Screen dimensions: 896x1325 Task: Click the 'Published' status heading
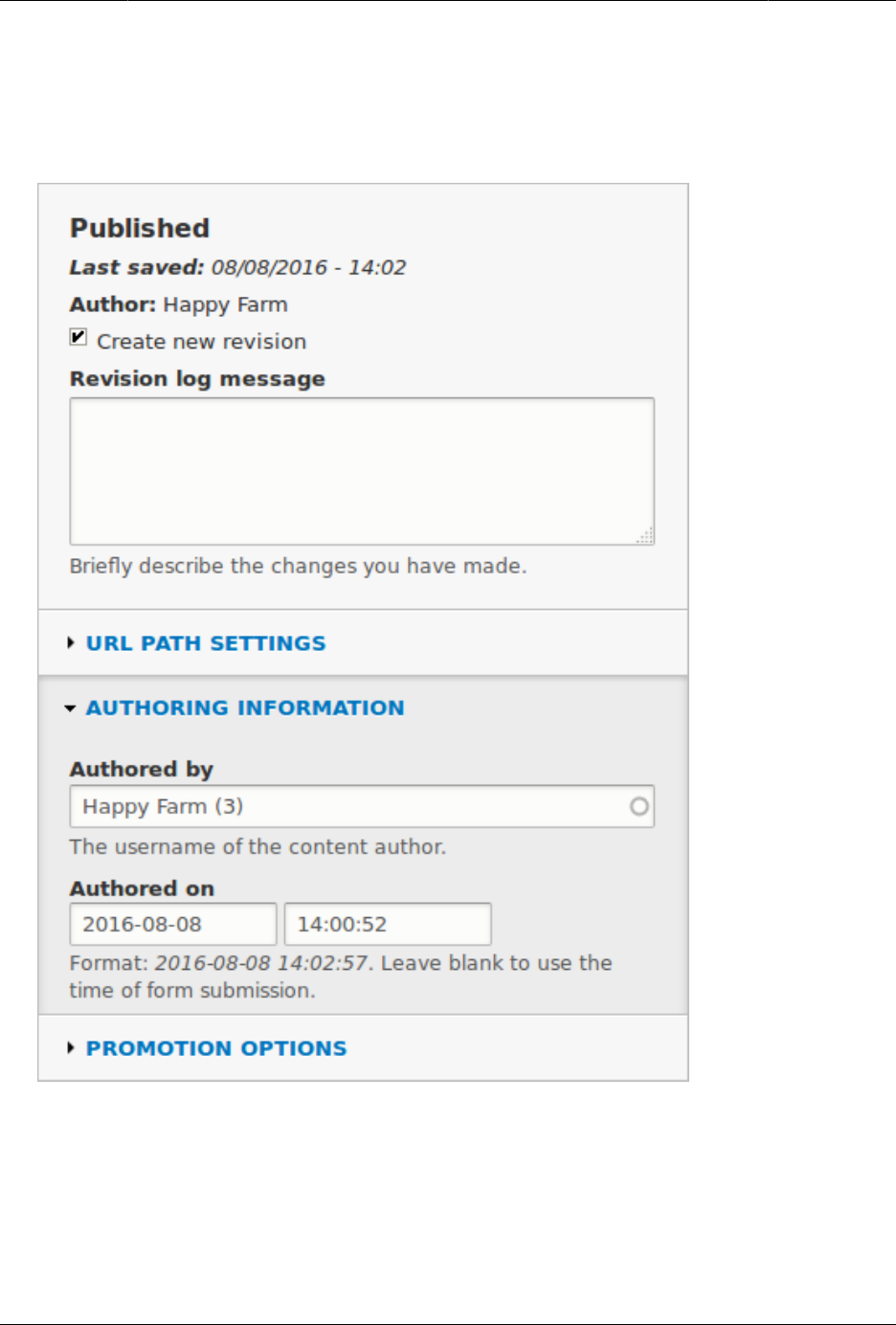(140, 229)
